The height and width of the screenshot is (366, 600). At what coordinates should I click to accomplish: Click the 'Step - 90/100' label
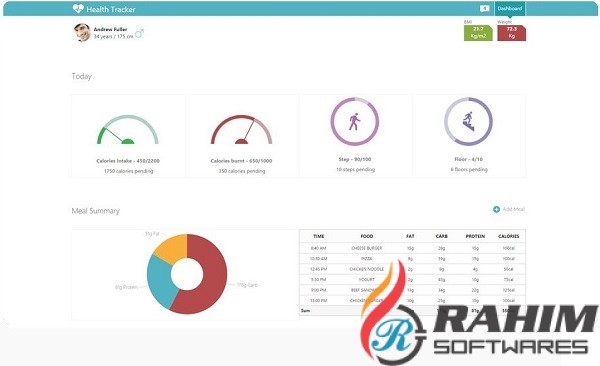point(355,159)
